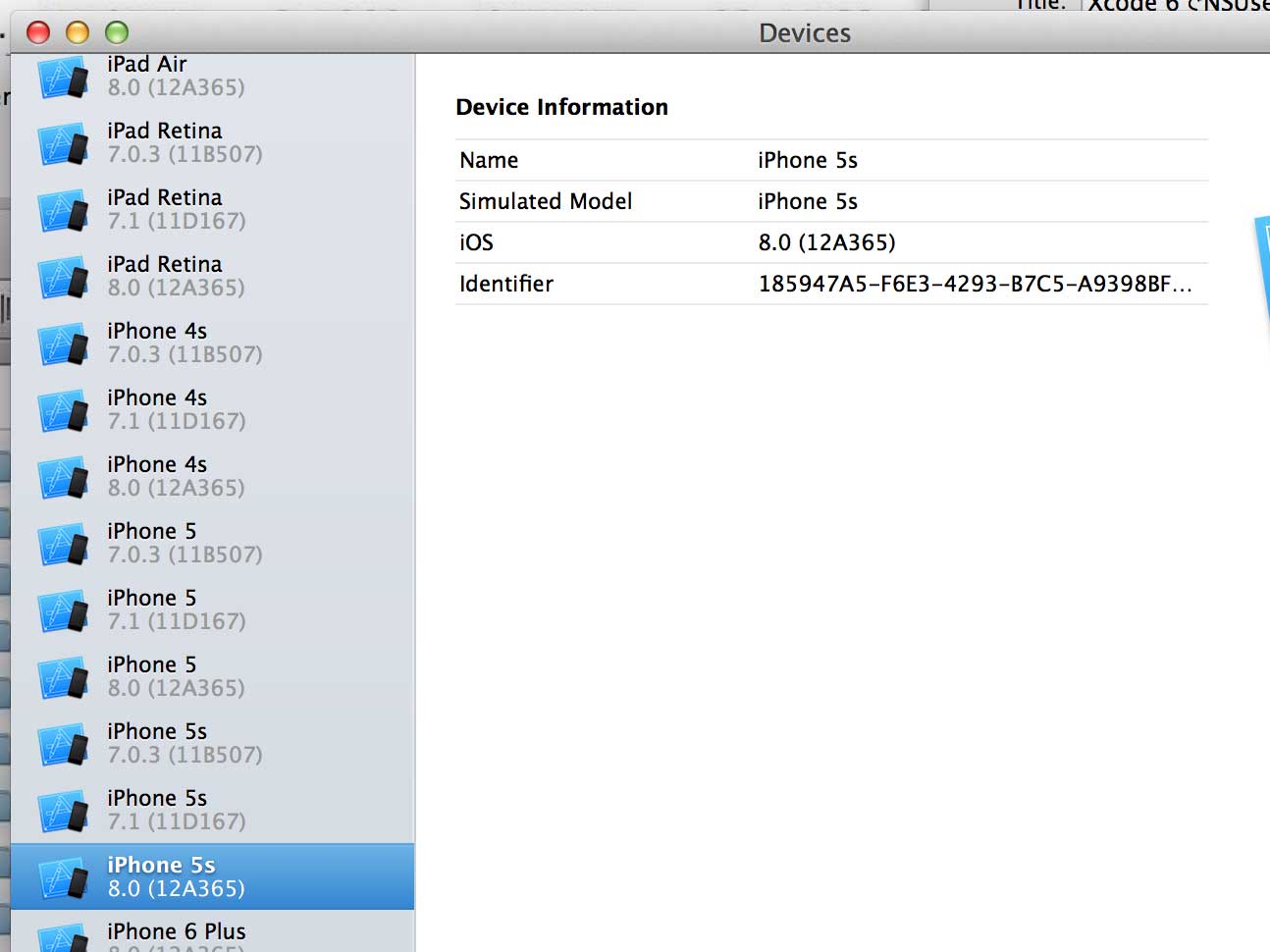Click the iPhone 5s 7.1 simulator icon

tap(64, 812)
